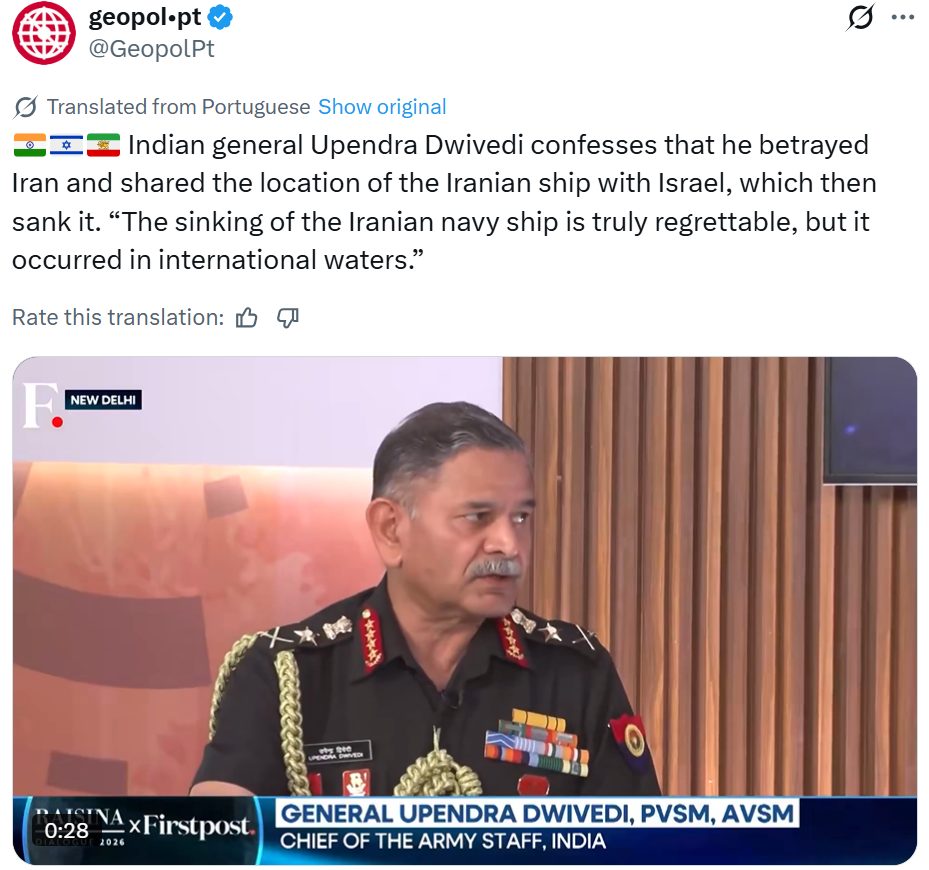Click the Iran flag emoji

[x=103, y=145]
